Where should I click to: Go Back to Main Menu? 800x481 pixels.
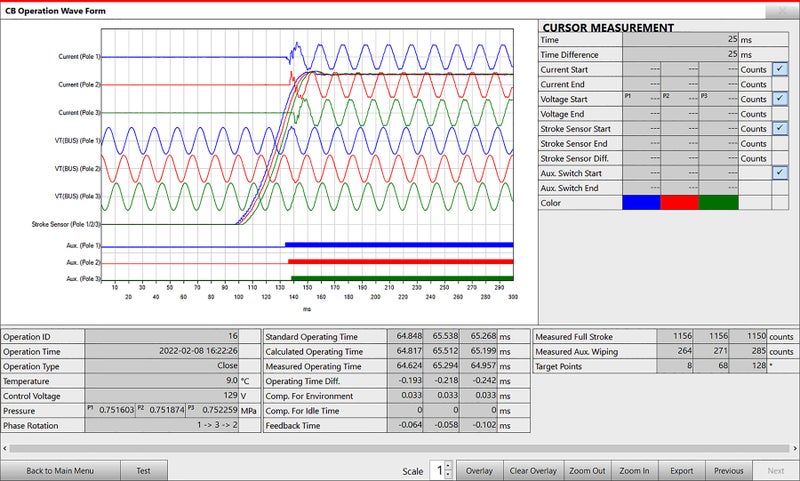(60, 471)
